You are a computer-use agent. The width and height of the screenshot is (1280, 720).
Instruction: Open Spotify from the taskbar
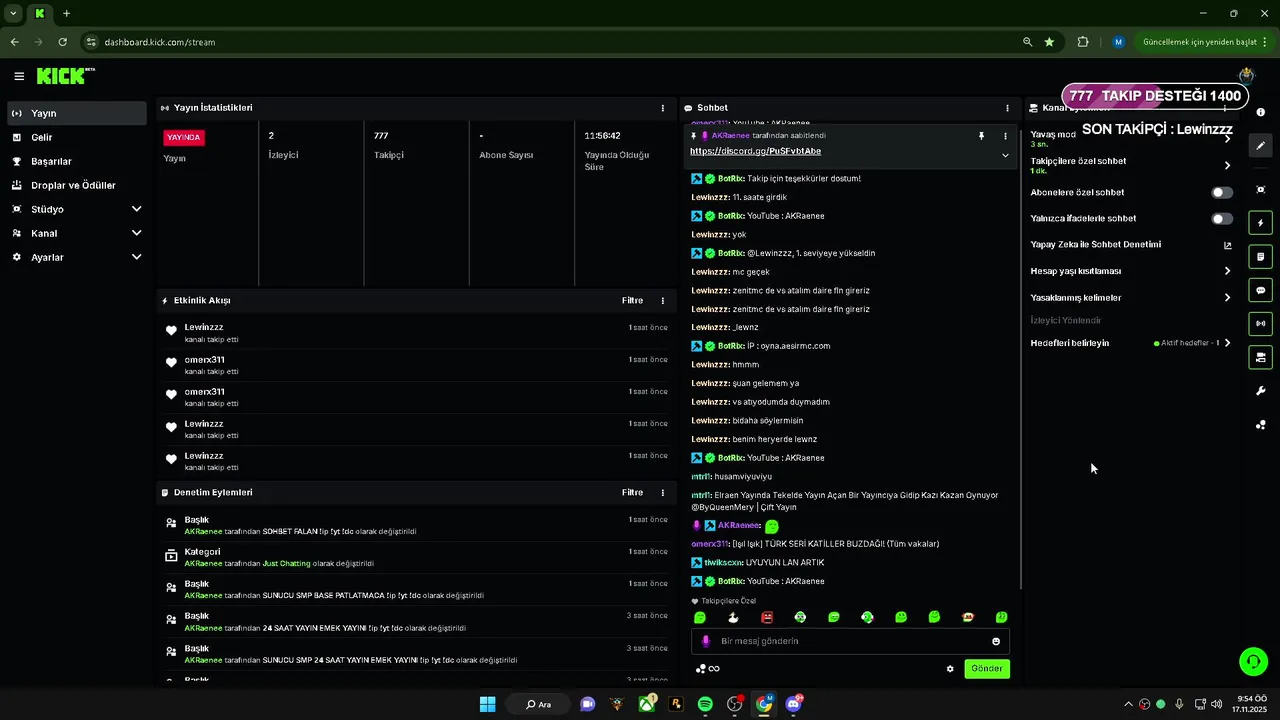point(705,704)
